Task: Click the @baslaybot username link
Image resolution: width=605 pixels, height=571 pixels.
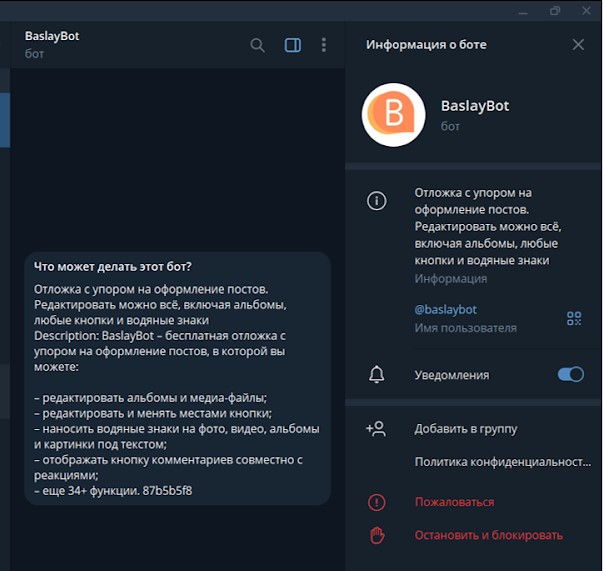Action: (445, 310)
